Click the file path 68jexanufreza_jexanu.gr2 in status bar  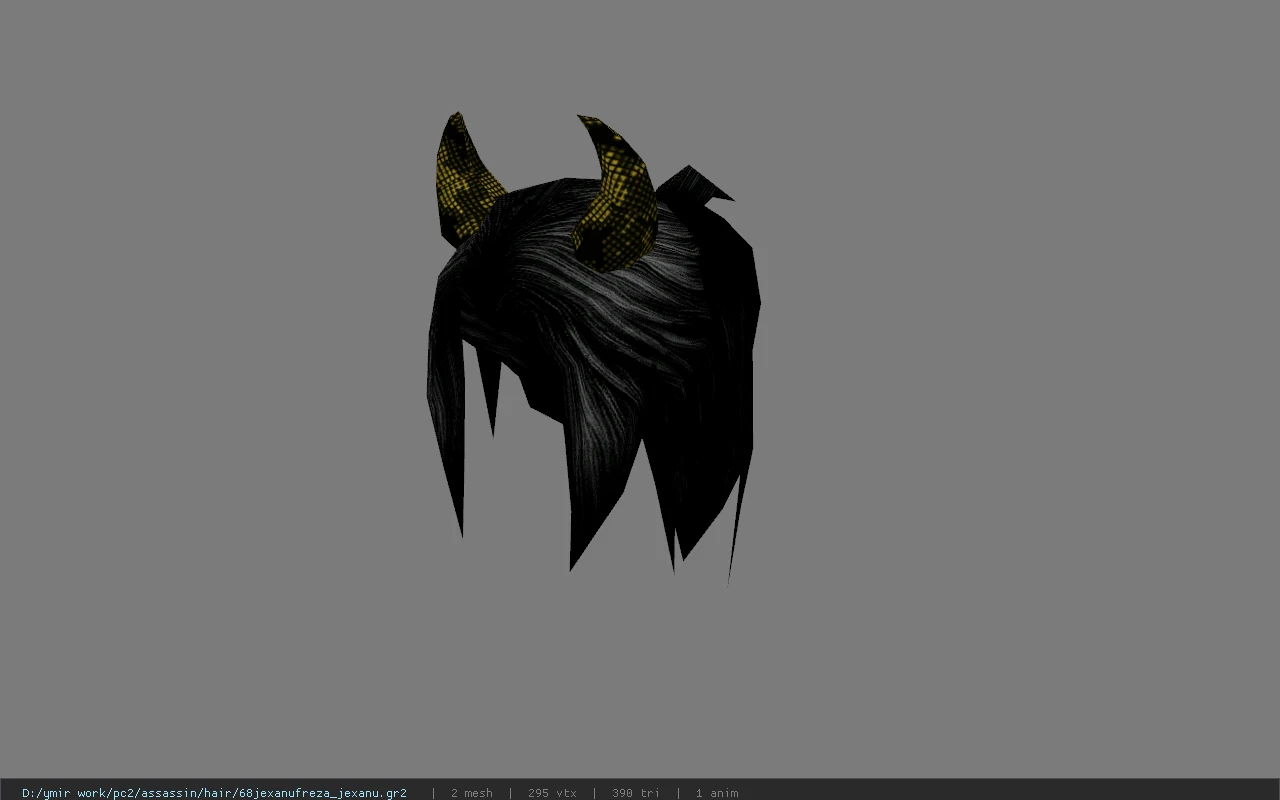[214, 793]
